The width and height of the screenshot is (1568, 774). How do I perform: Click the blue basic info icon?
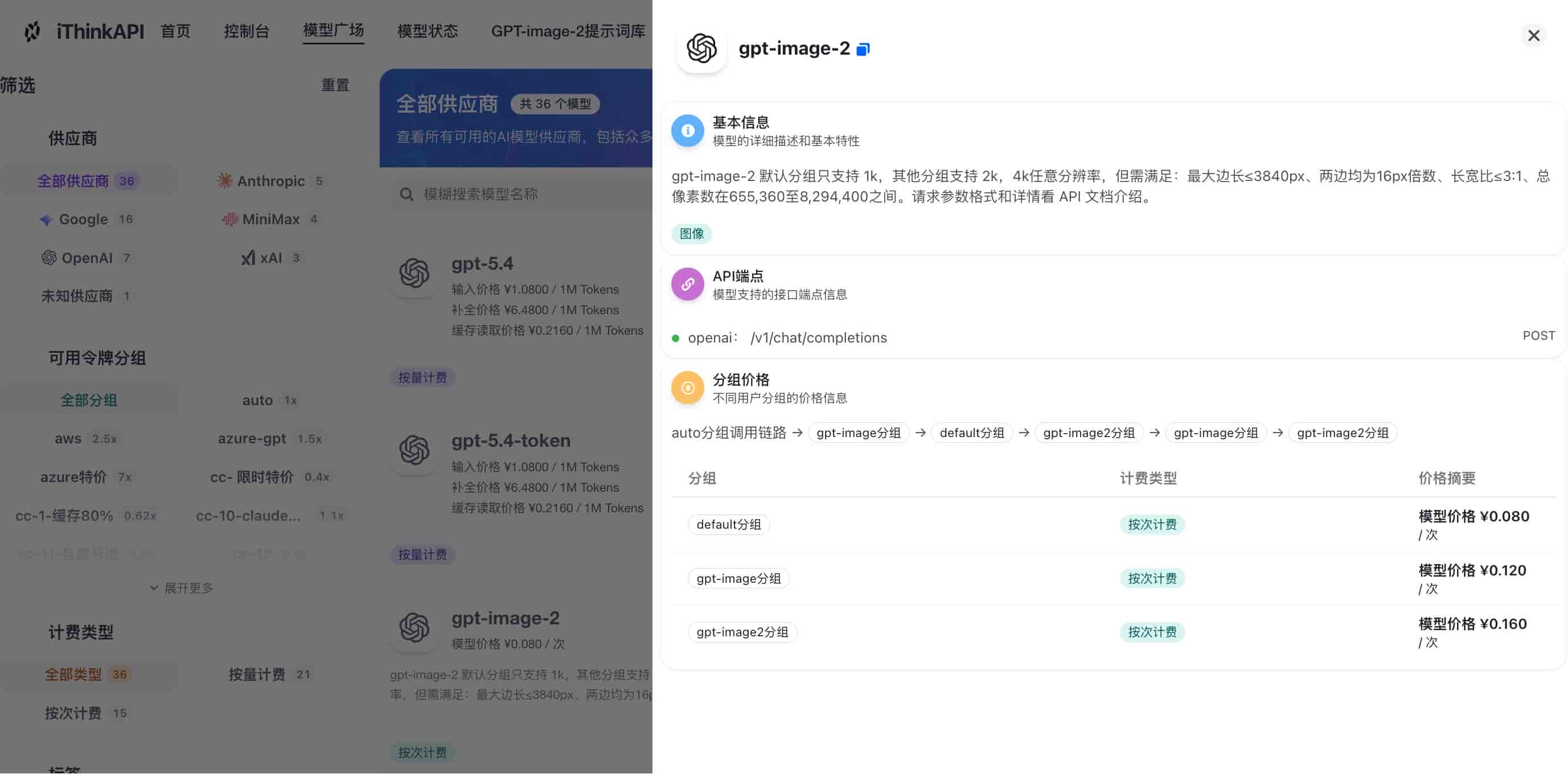coord(687,130)
